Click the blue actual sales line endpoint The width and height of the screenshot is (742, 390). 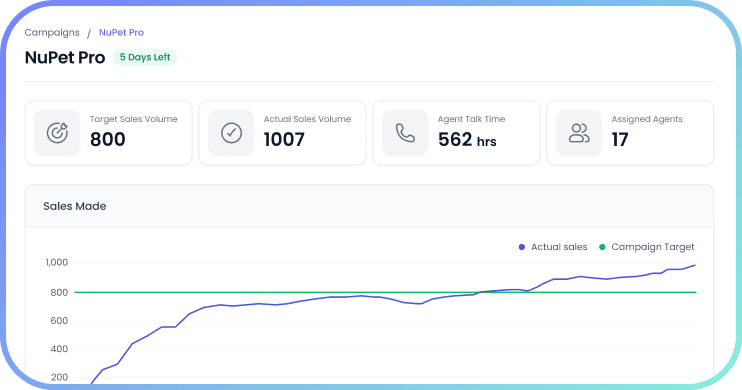point(695,266)
